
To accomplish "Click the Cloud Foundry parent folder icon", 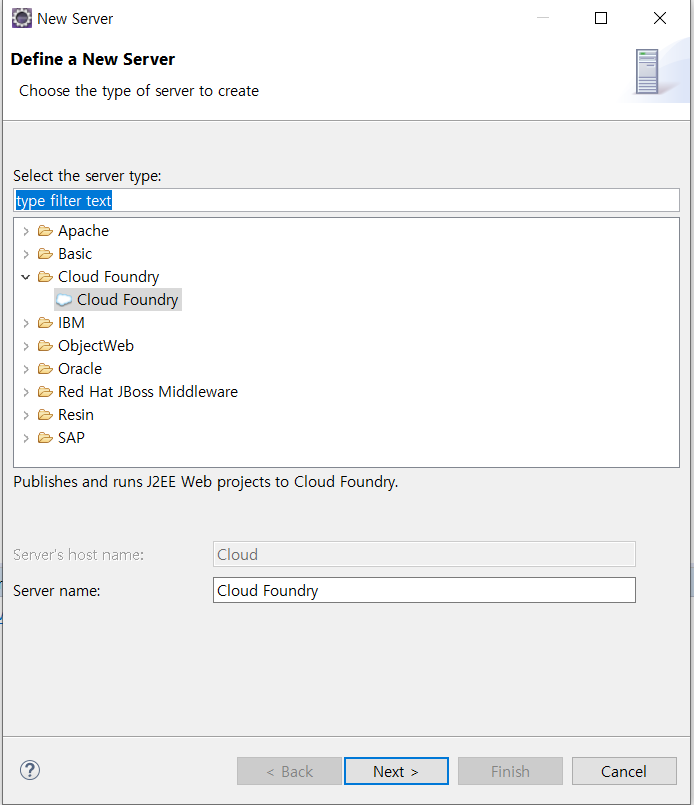I will coord(45,277).
